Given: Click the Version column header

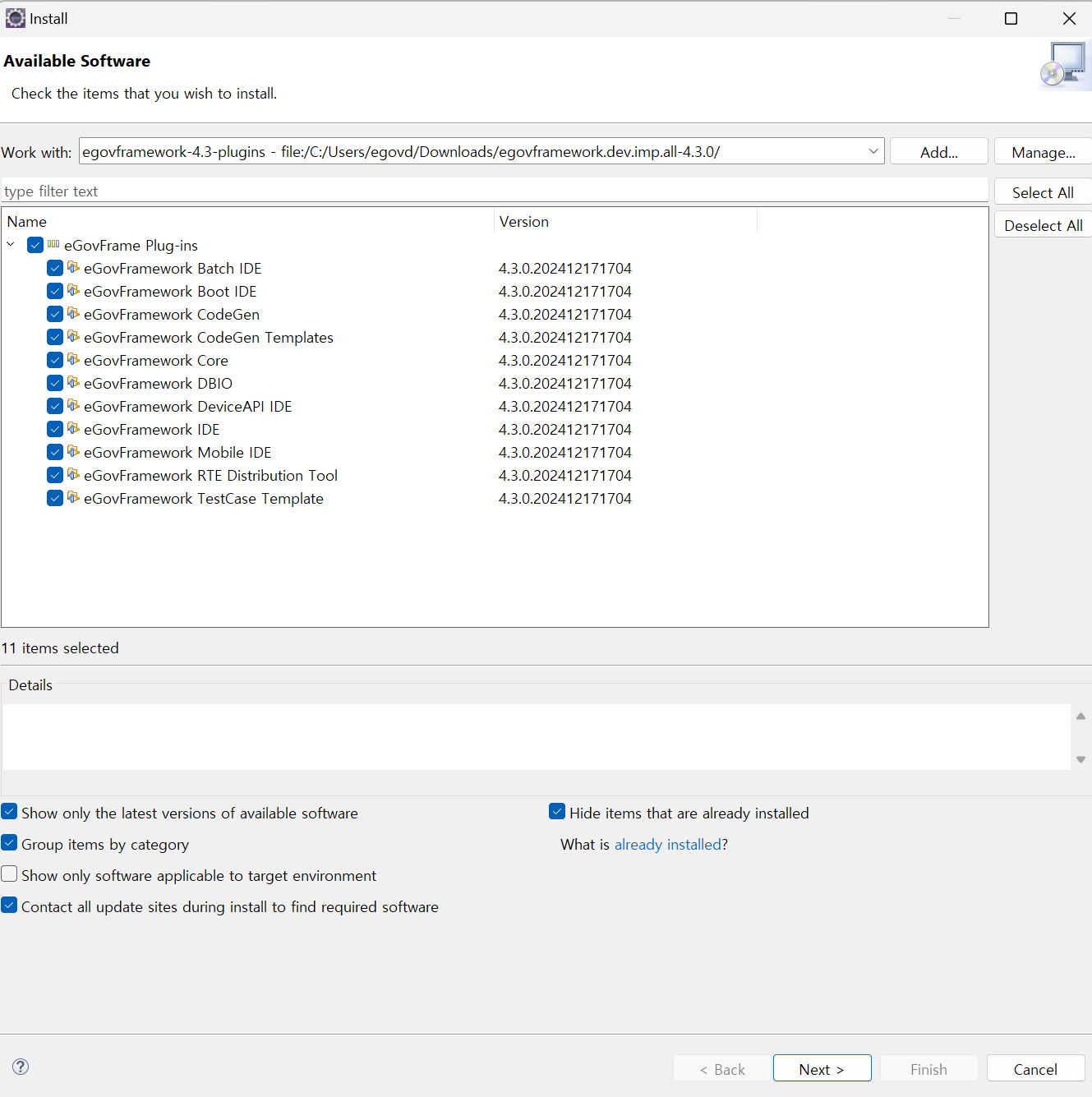Looking at the screenshot, I should click(x=524, y=222).
